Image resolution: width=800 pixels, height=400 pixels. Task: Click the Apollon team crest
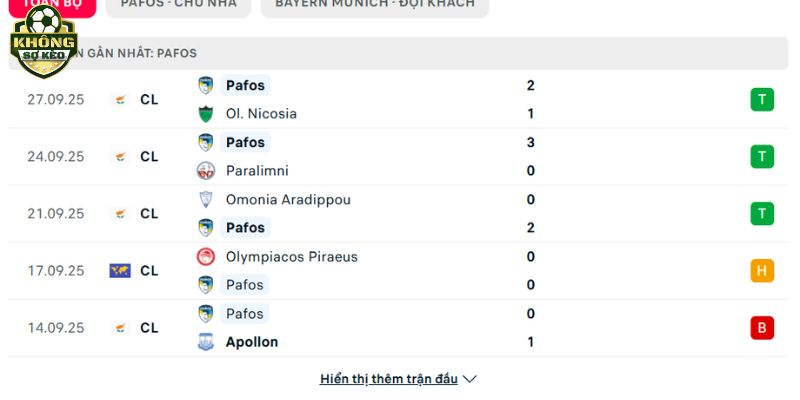[206, 342]
